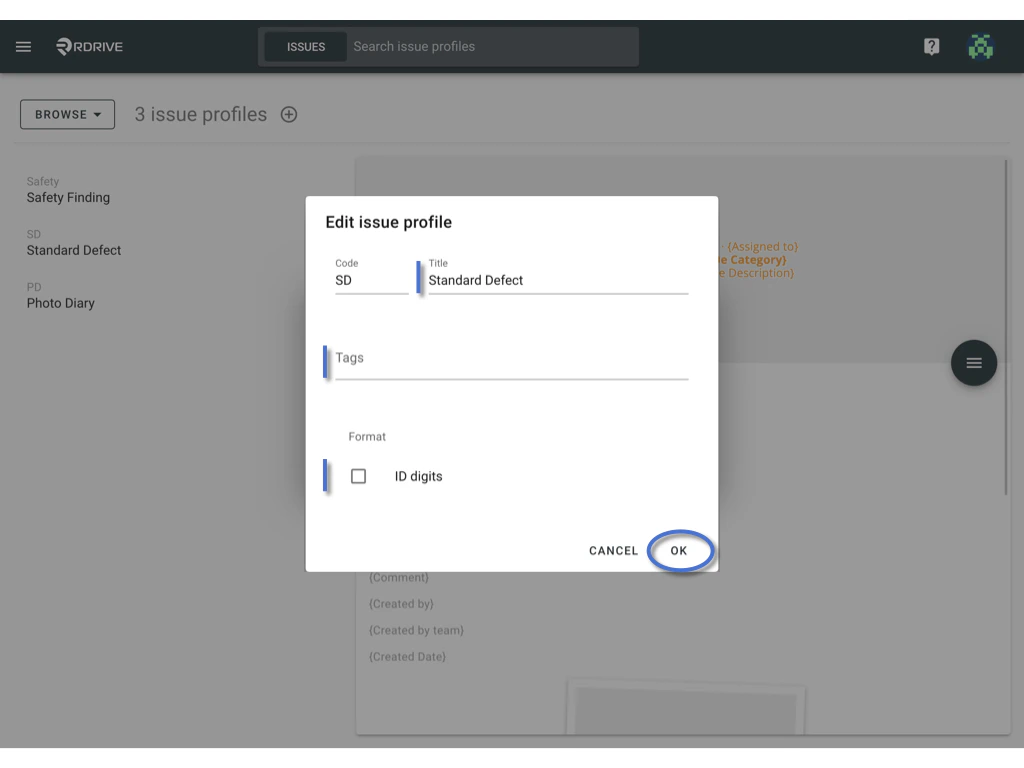The height and width of the screenshot is (768, 1024).
Task: Click the 3 issue profiles heading
Action: [200, 114]
